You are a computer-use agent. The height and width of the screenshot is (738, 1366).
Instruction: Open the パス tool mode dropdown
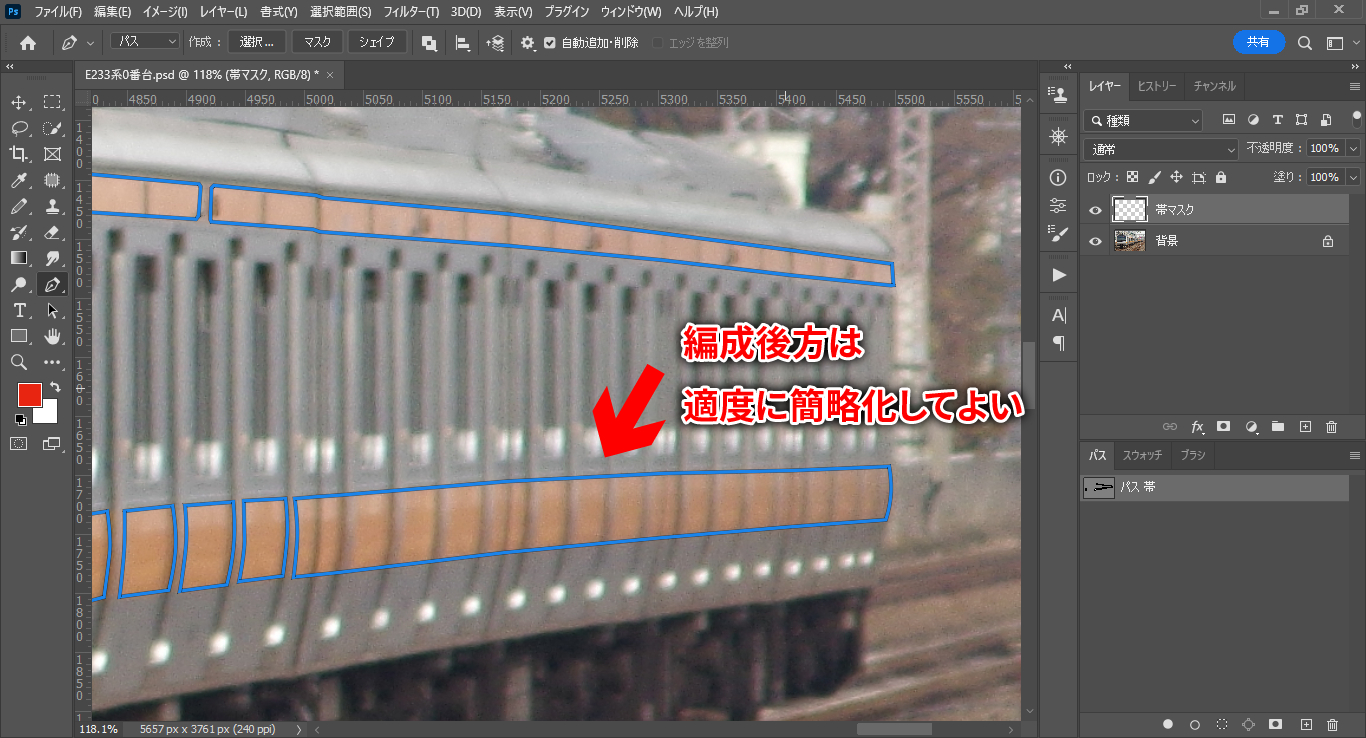(145, 42)
